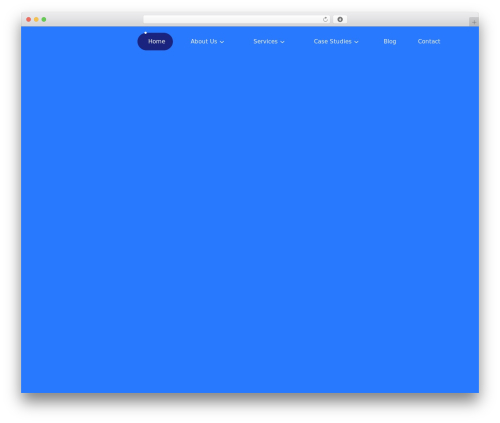Go to the Contact page
This screenshot has height=423, width=500.
(429, 41)
